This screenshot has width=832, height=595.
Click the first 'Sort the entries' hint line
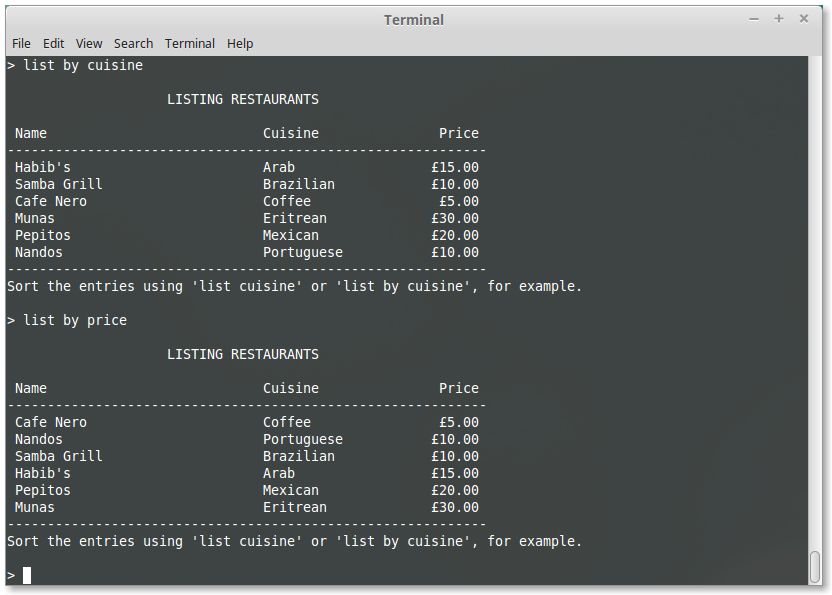point(294,286)
